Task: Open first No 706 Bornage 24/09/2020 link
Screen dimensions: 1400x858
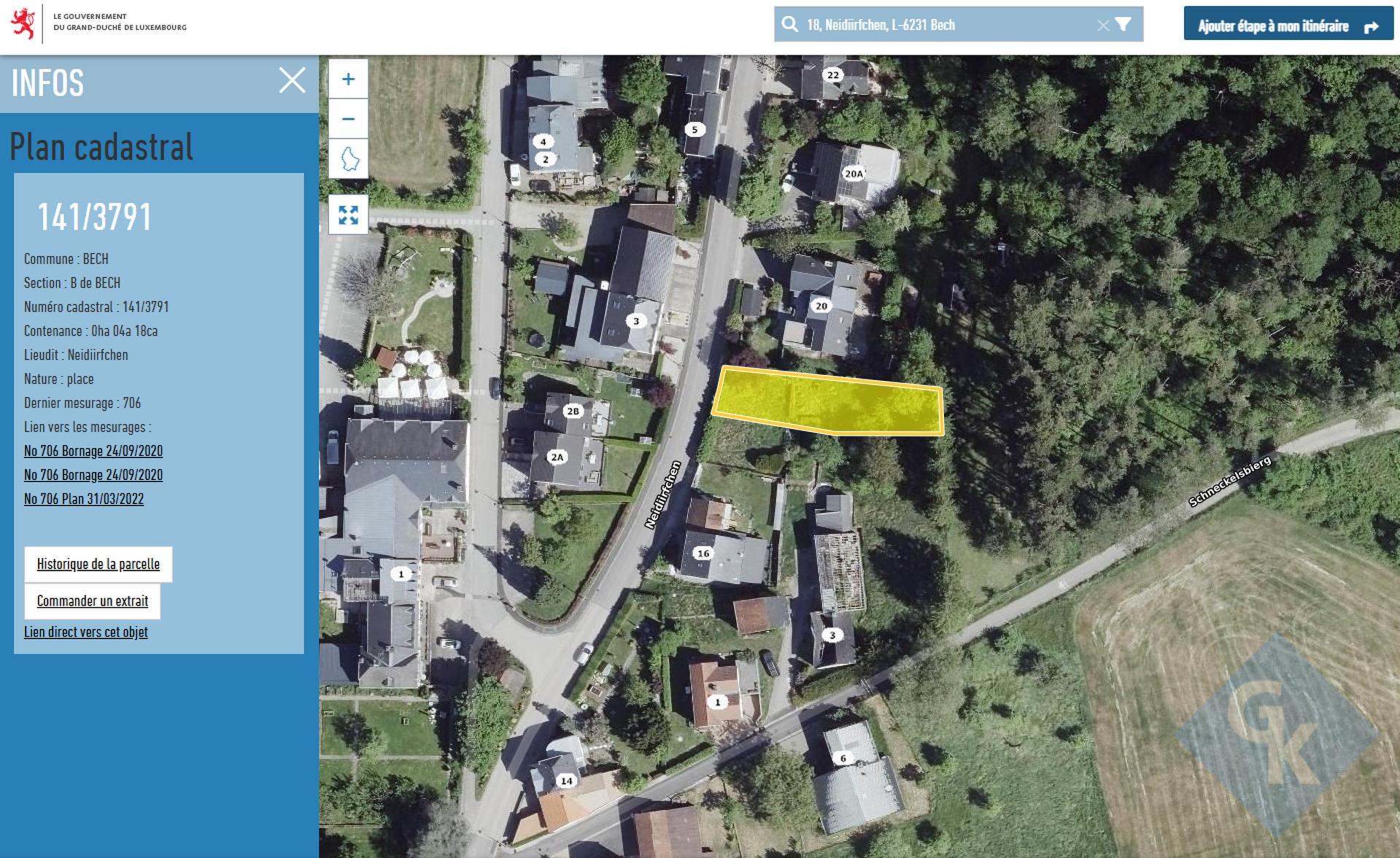Action: [93, 451]
